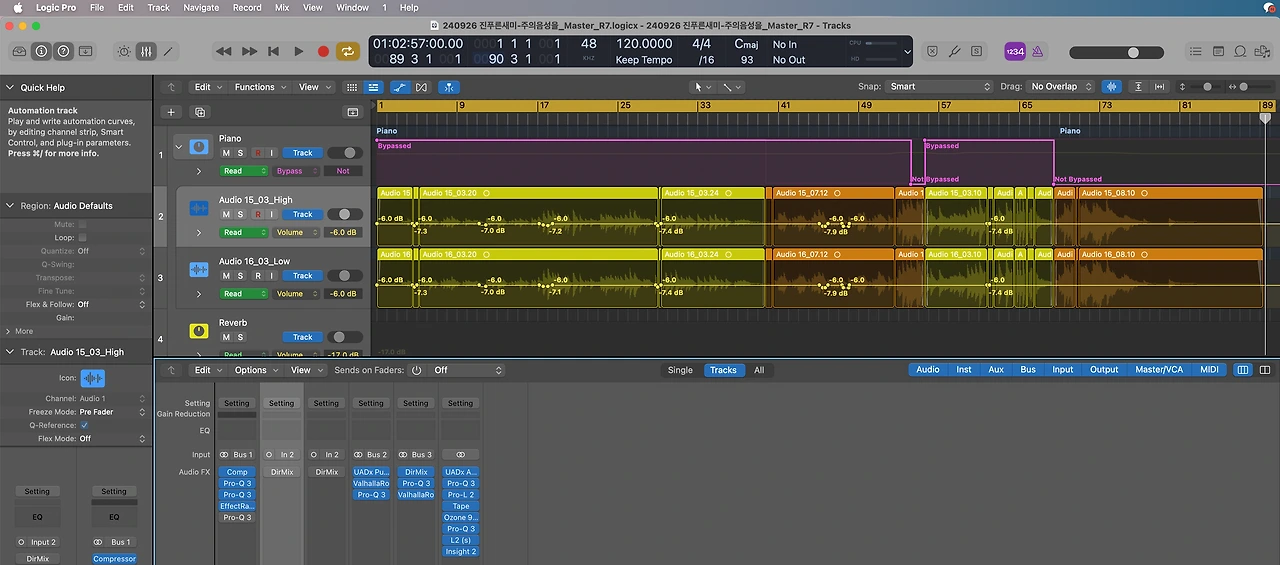
Task: Toggle the Cycle mode button
Action: tap(348, 51)
